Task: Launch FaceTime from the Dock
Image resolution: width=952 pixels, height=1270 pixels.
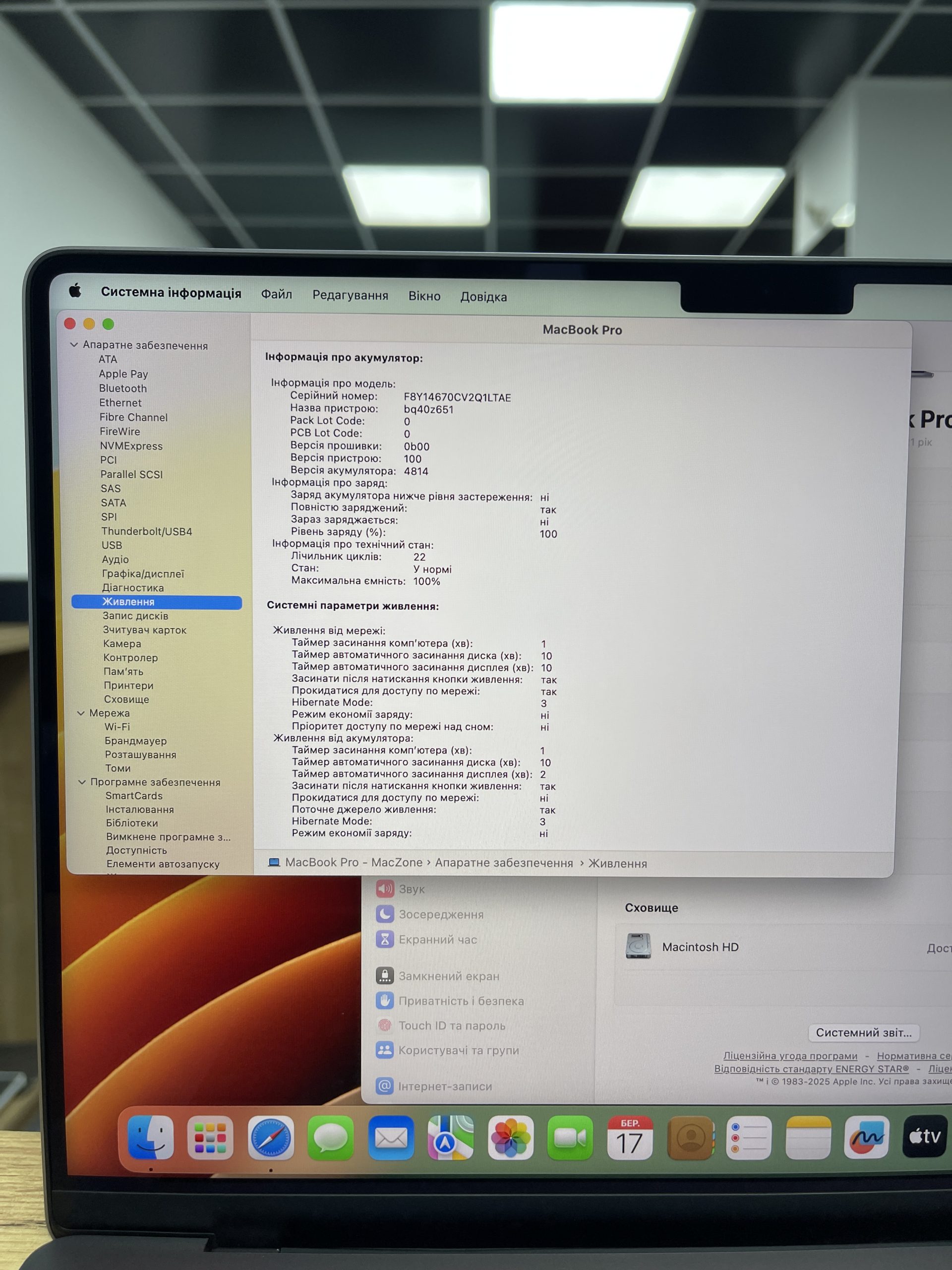Action: point(570,1138)
